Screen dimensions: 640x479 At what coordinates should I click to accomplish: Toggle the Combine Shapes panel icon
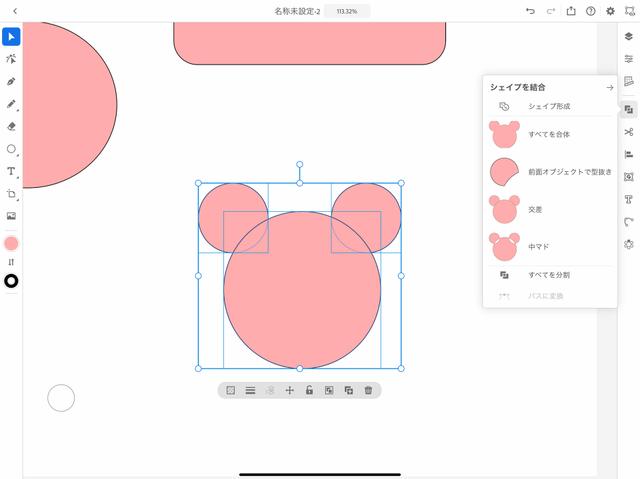tap(629, 109)
